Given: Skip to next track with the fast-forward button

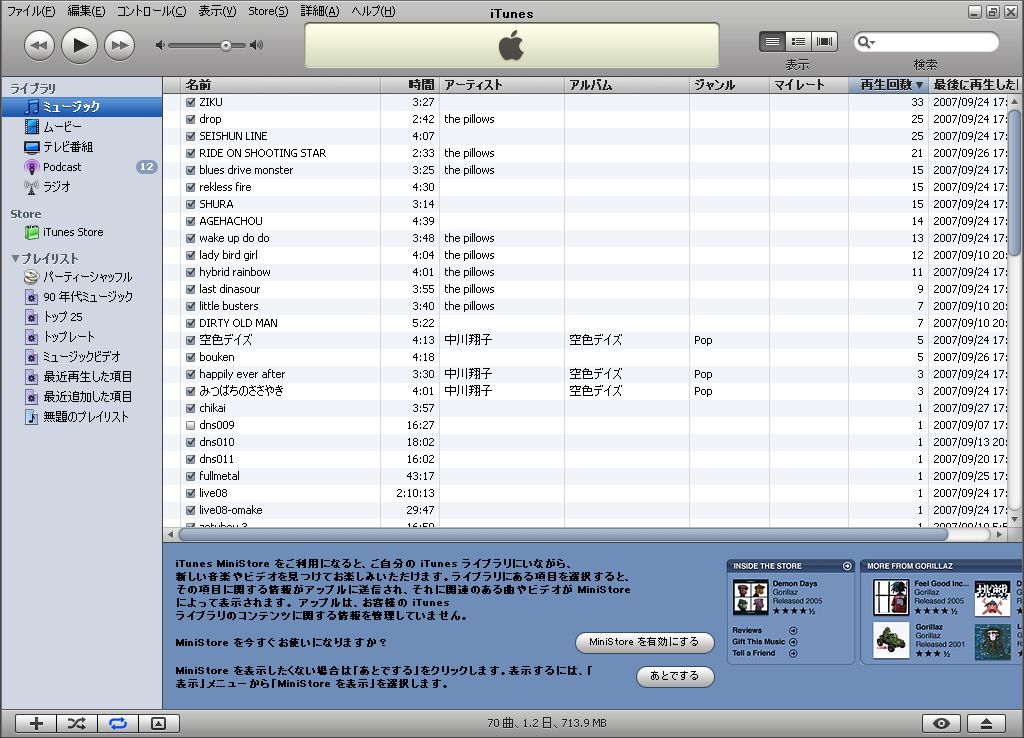Looking at the screenshot, I should tap(120, 45).
